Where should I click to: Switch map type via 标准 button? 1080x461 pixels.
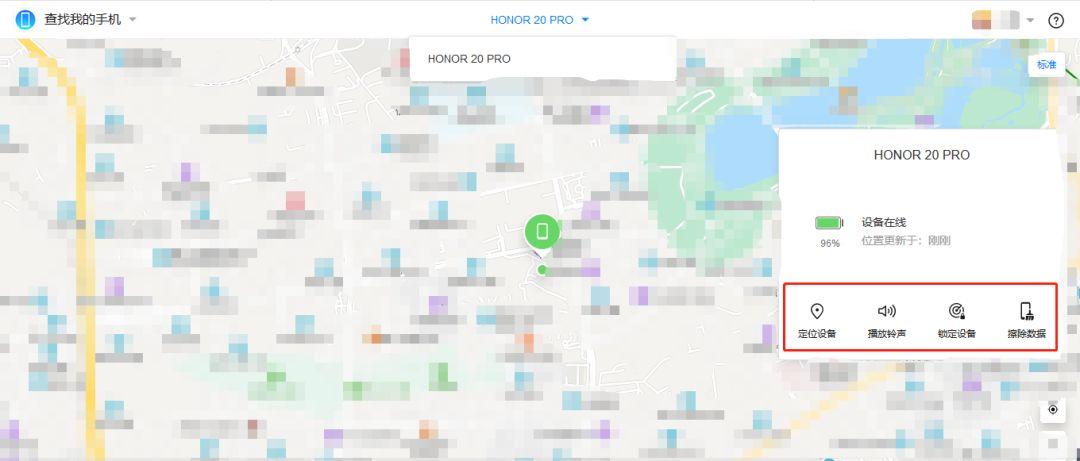point(1046,65)
